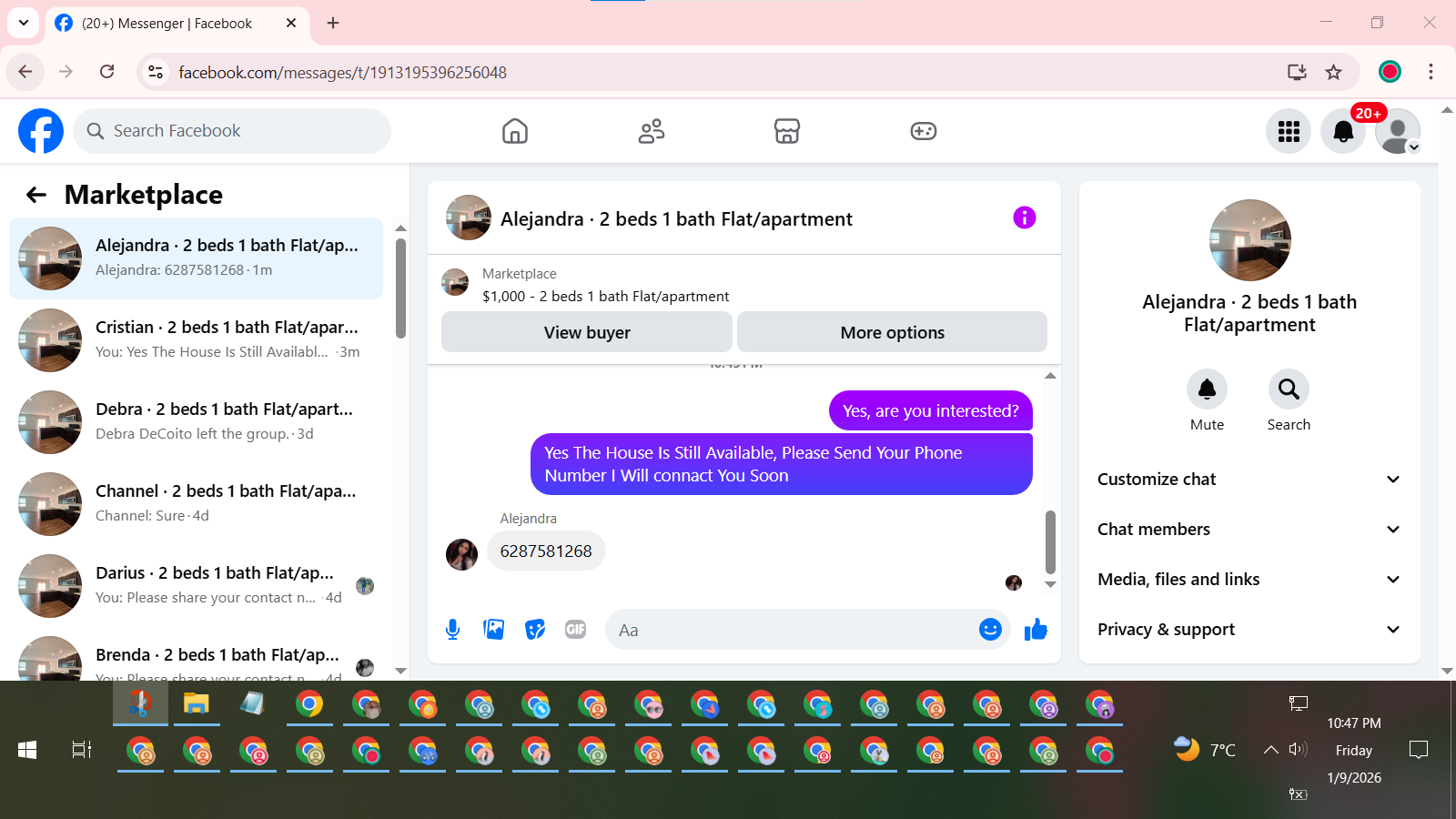Close the Messenger | Facebook tab
Screen dimensions: 1456x819
pyautogui.click(x=291, y=23)
